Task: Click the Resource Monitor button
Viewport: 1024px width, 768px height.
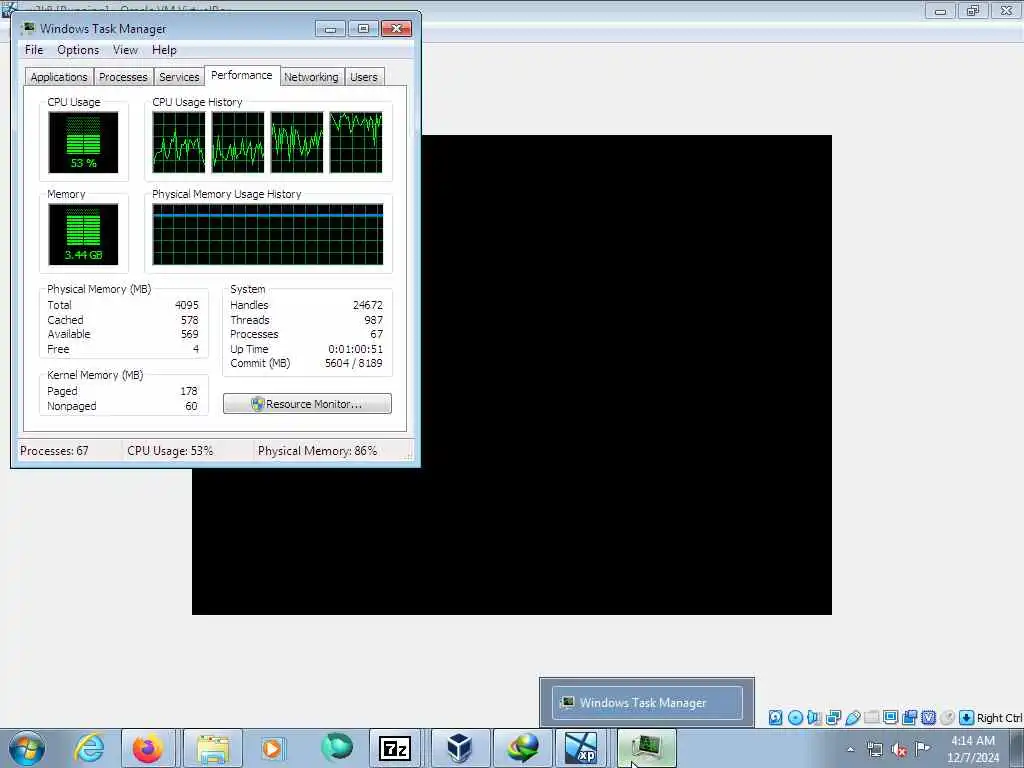Action: pyautogui.click(x=307, y=404)
